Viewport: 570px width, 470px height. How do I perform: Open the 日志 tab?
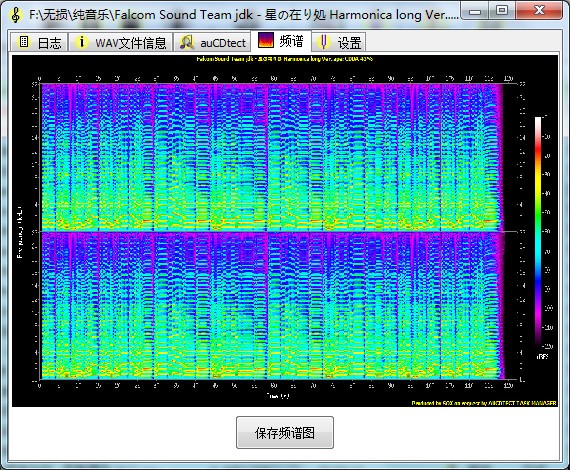39,42
